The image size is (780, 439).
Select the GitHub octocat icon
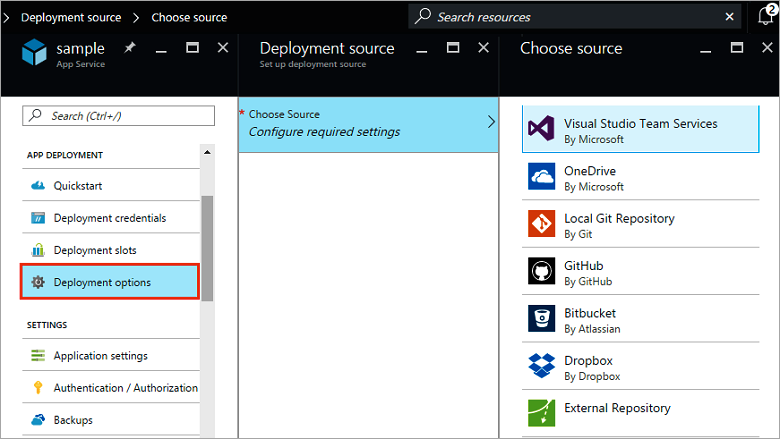coord(541,272)
